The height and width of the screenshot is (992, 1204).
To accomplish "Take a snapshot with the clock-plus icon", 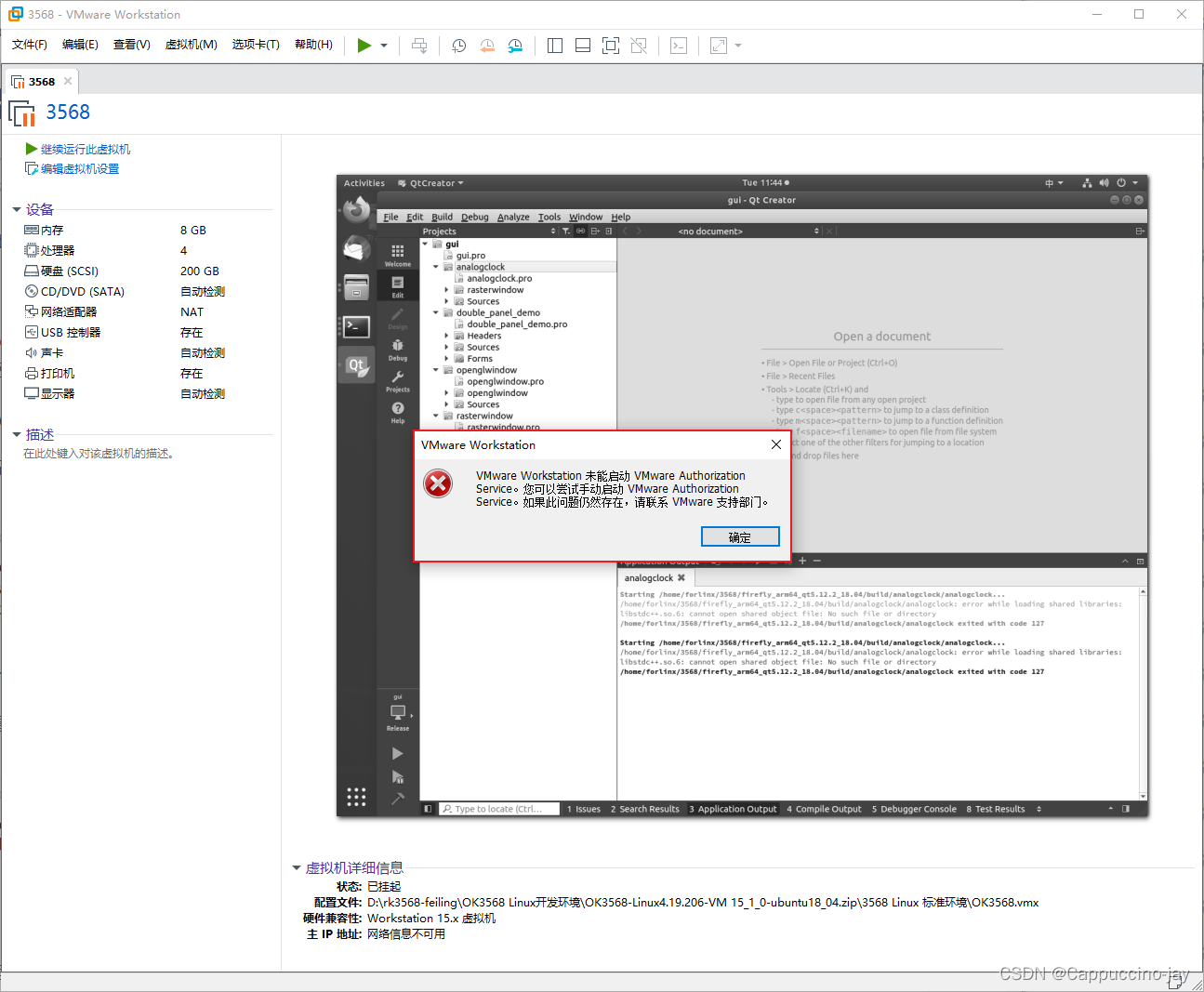I will click(459, 46).
